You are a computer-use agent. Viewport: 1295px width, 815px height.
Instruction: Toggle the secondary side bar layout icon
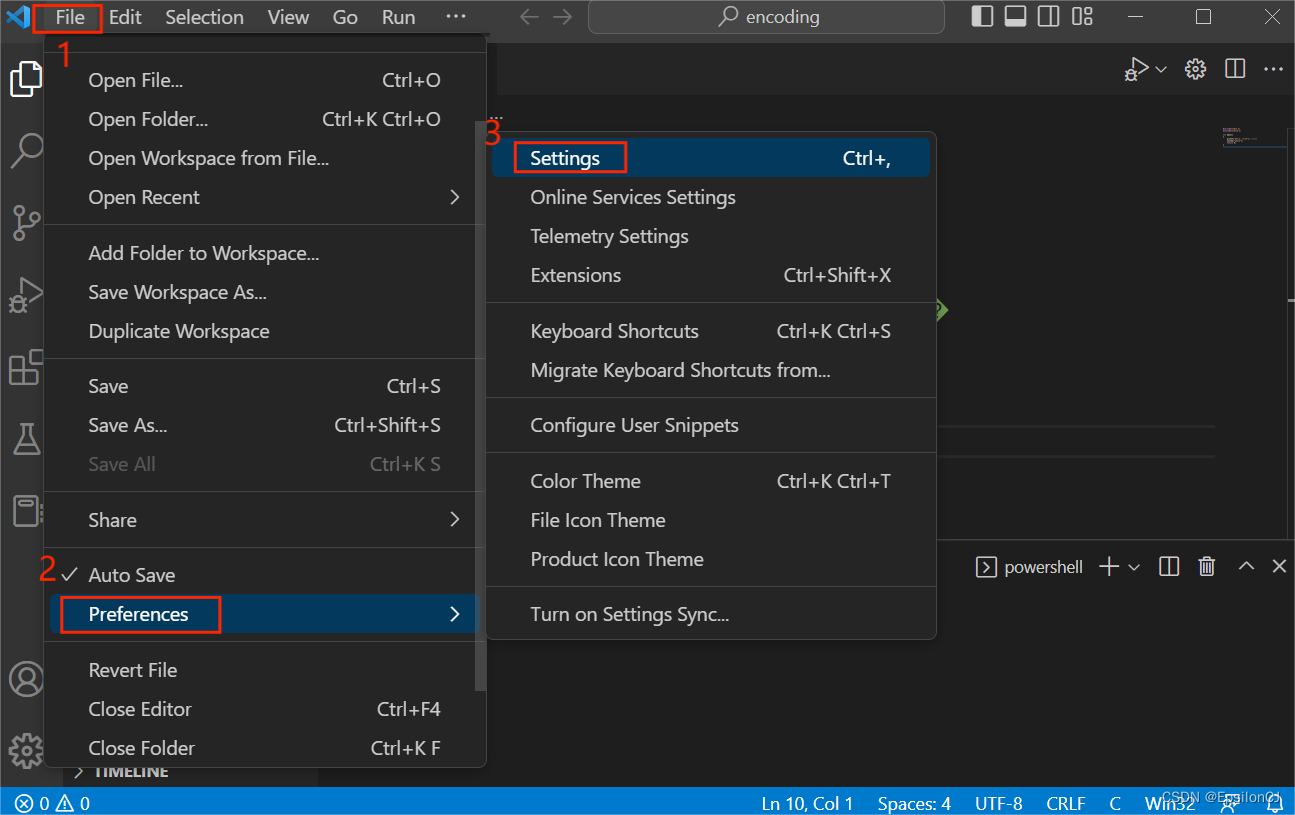tap(1049, 16)
